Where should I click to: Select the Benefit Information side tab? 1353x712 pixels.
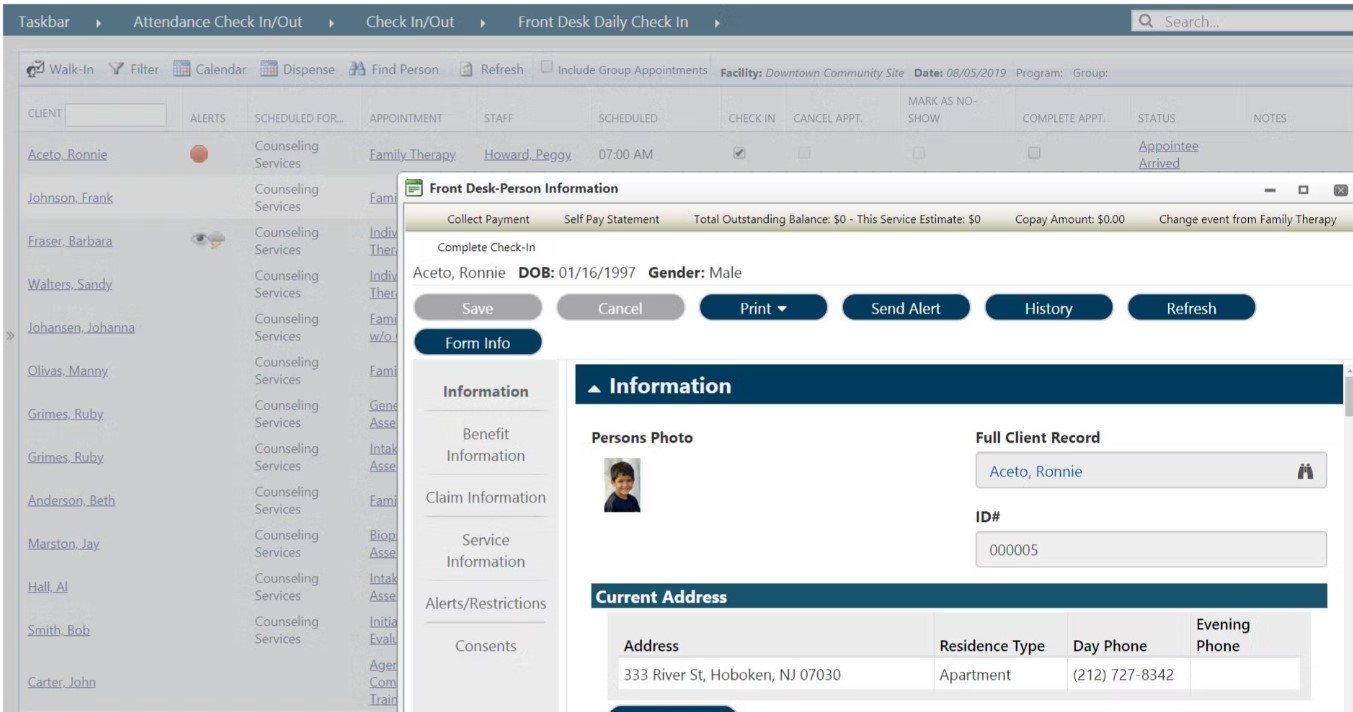coord(485,445)
